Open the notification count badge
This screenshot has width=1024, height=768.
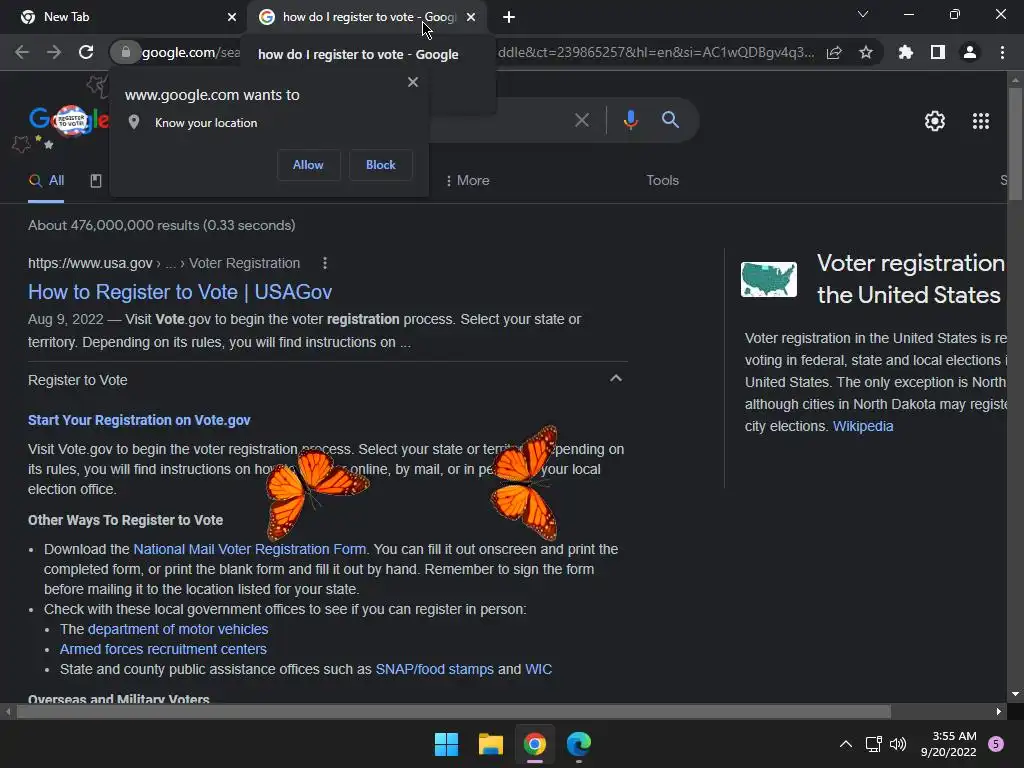(x=996, y=744)
